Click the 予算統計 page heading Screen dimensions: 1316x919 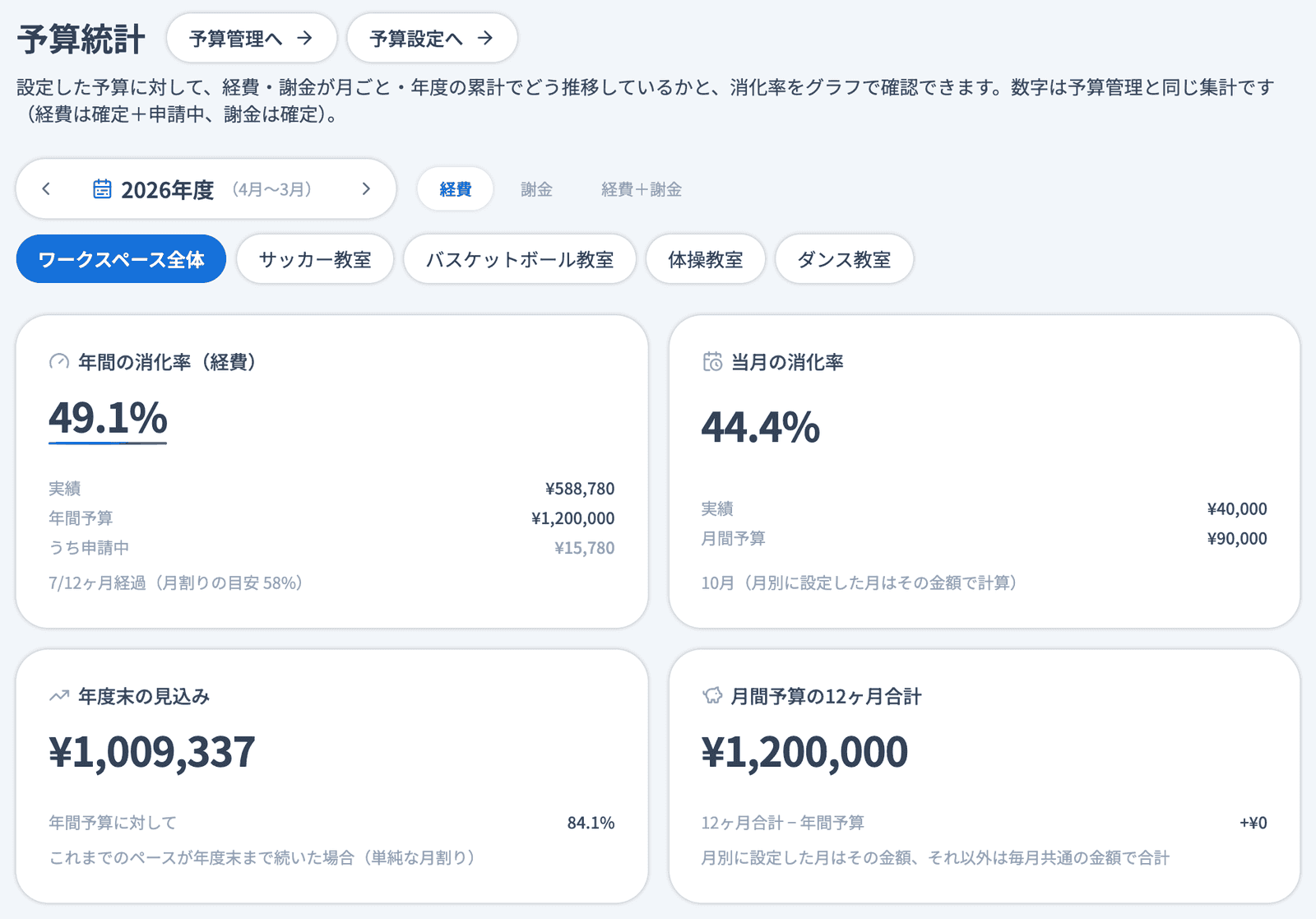[x=81, y=39]
